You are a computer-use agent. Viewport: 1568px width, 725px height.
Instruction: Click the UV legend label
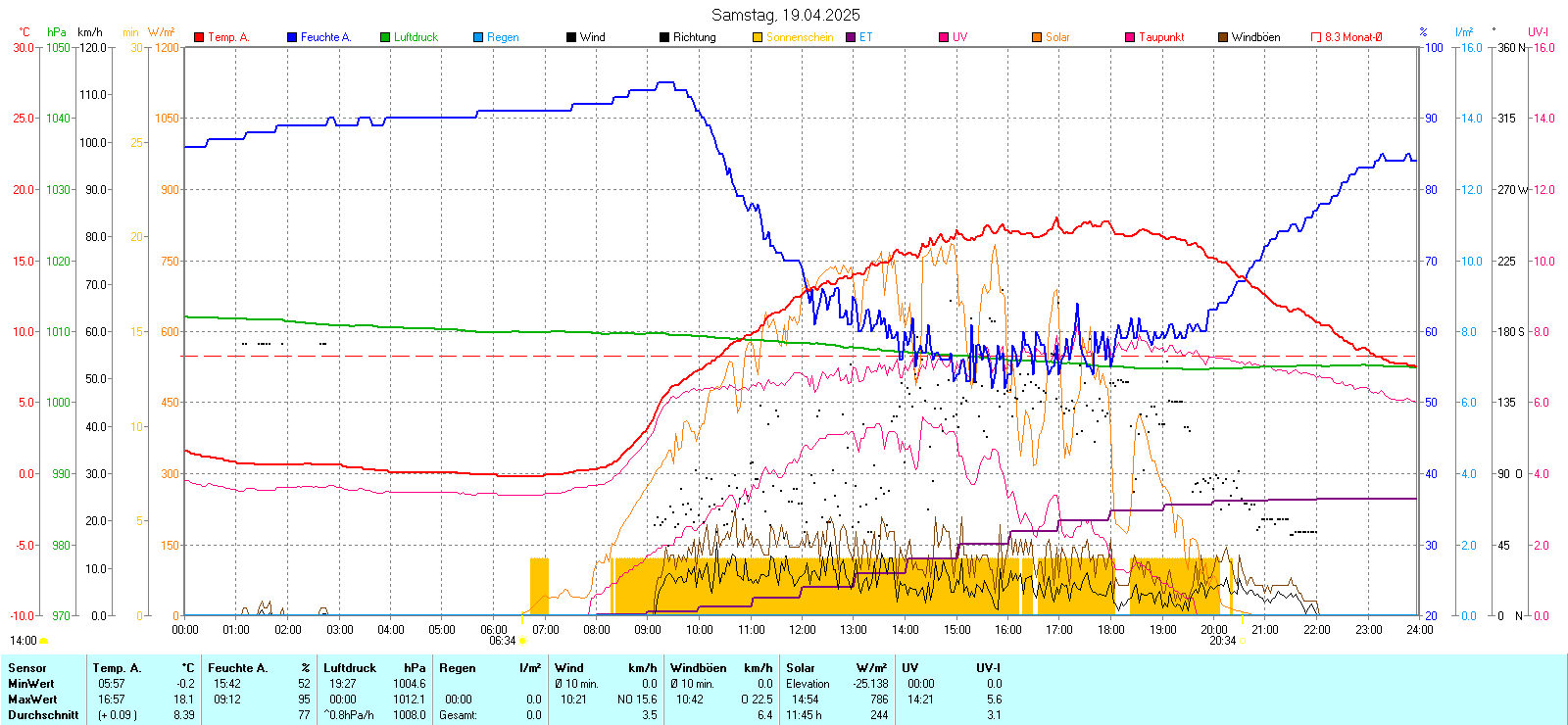coord(959,37)
